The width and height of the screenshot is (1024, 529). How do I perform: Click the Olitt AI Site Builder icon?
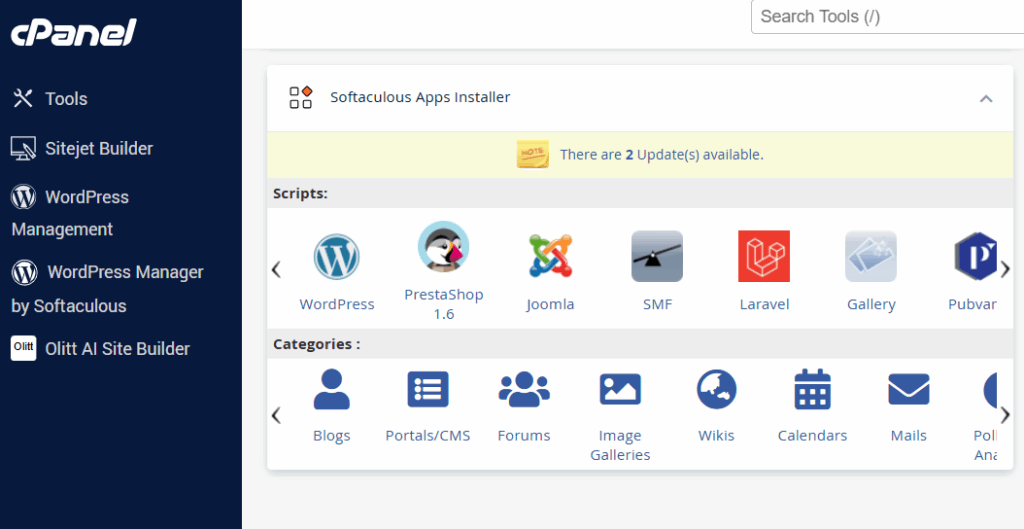pyautogui.click(x=24, y=348)
